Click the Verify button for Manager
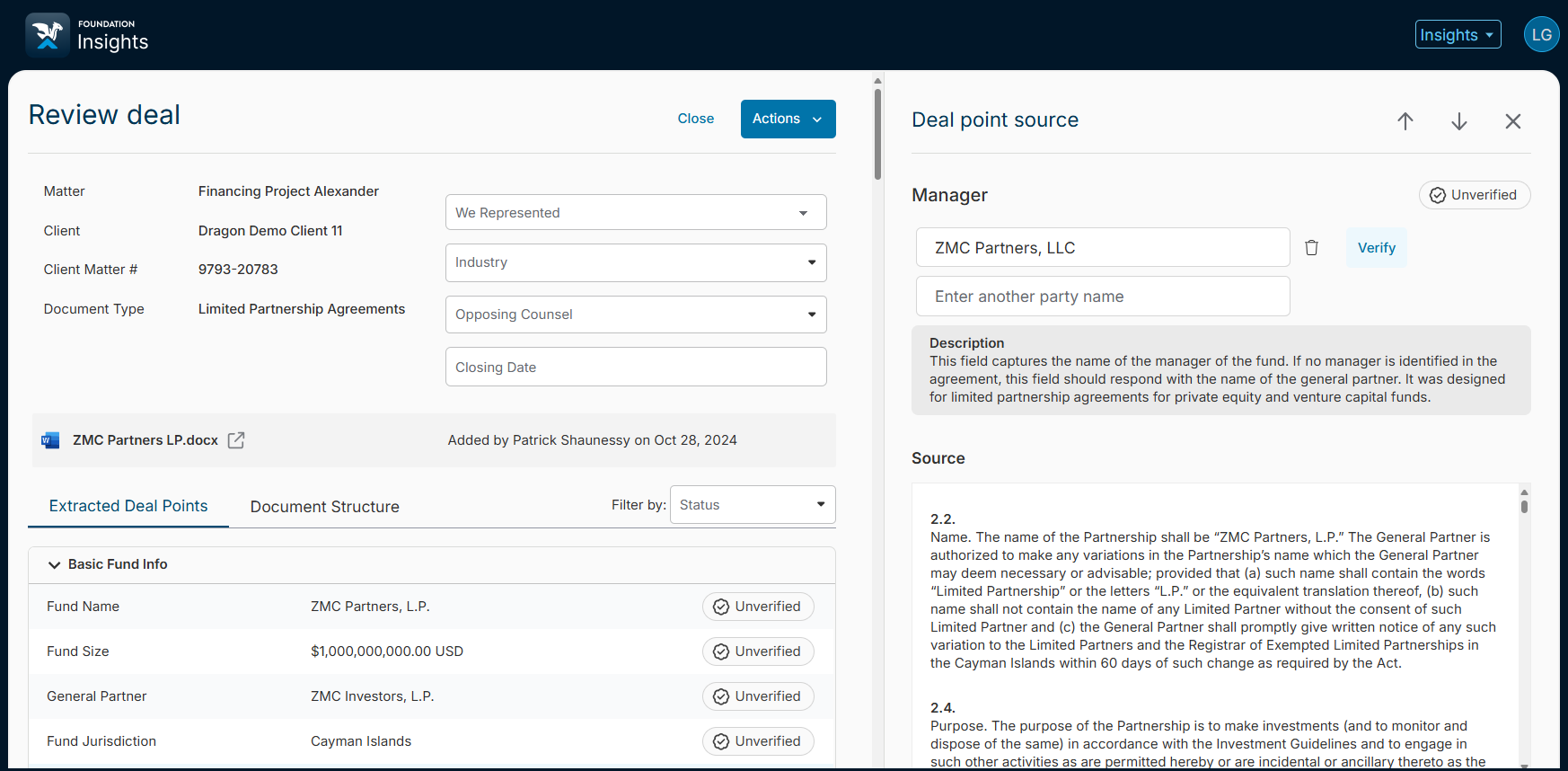 (x=1376, y=248)
